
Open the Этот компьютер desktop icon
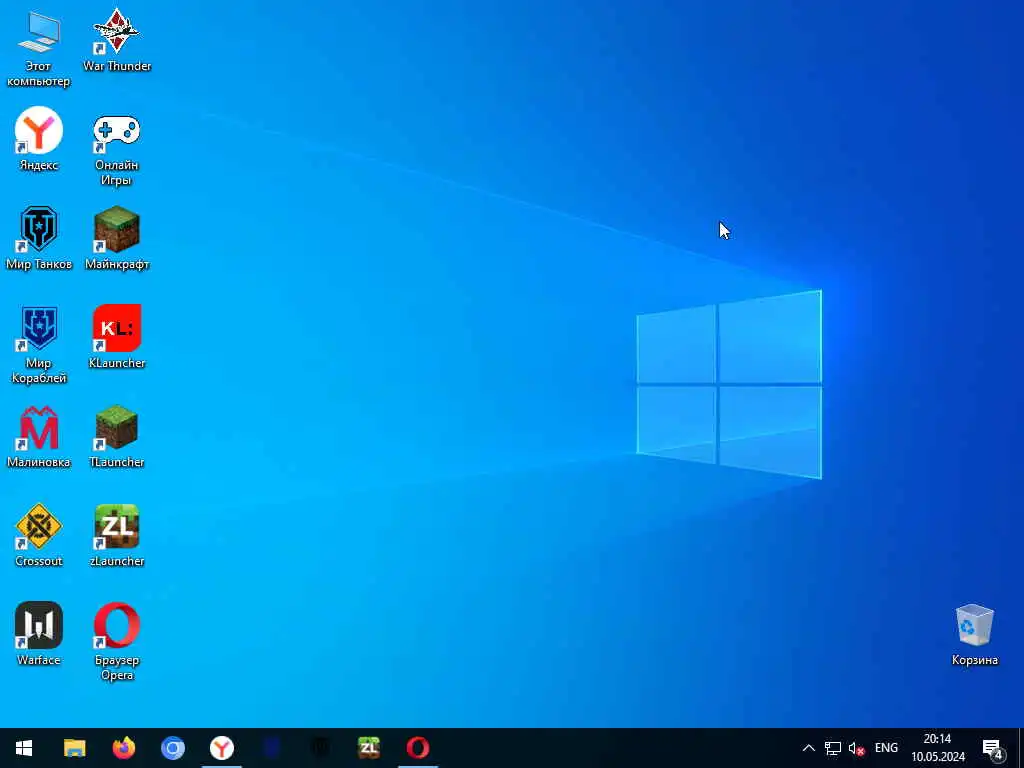[39, 50]
